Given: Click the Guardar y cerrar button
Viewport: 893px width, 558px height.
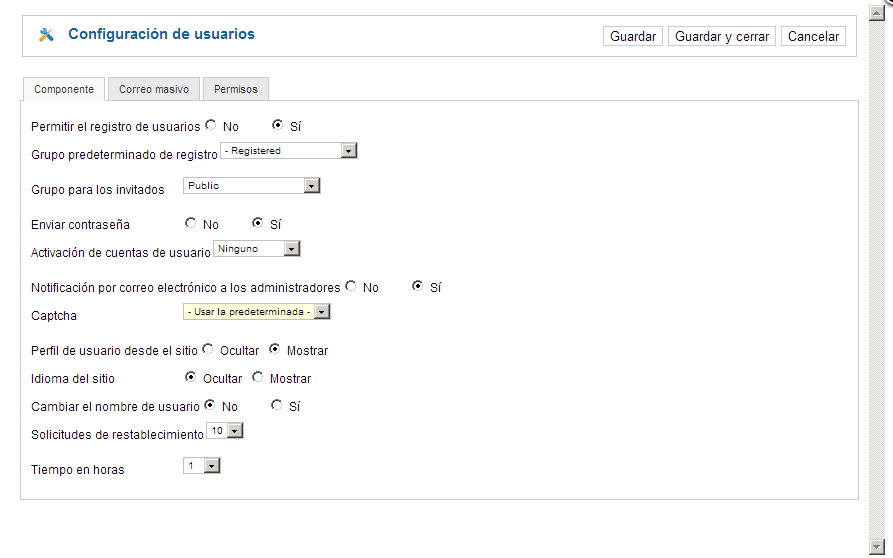Looking at the screenshot, I should 722,36.
